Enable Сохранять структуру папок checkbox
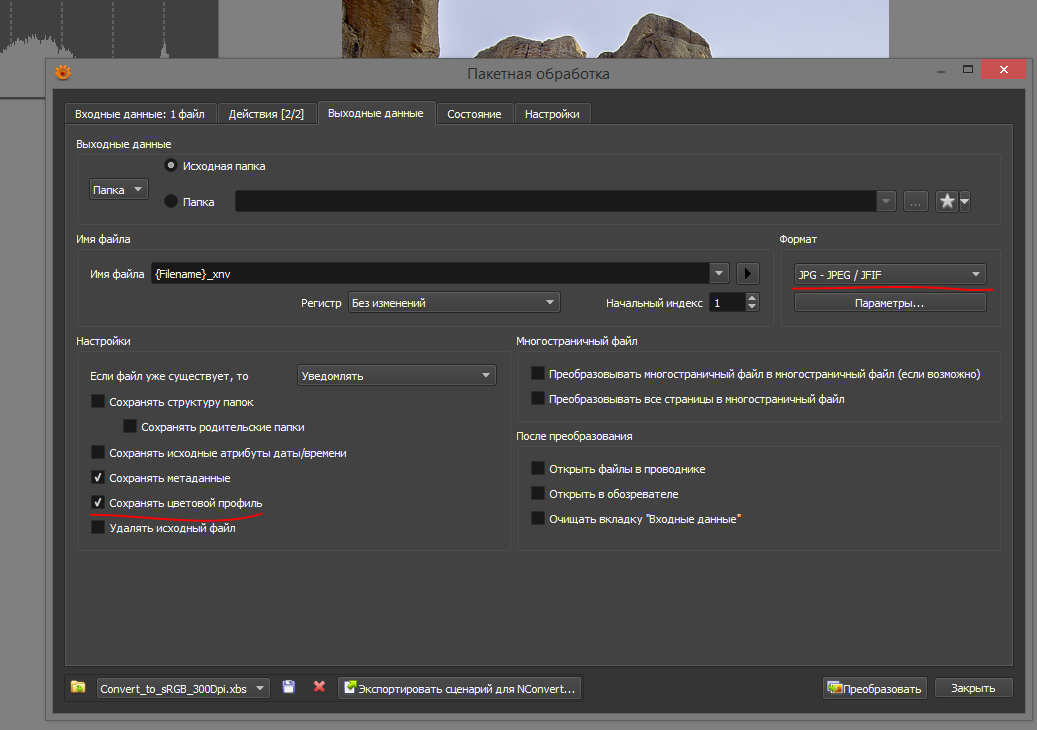The height and width of the screenshot is (730, 1037). pyautogui.click(x=98, y=402)
